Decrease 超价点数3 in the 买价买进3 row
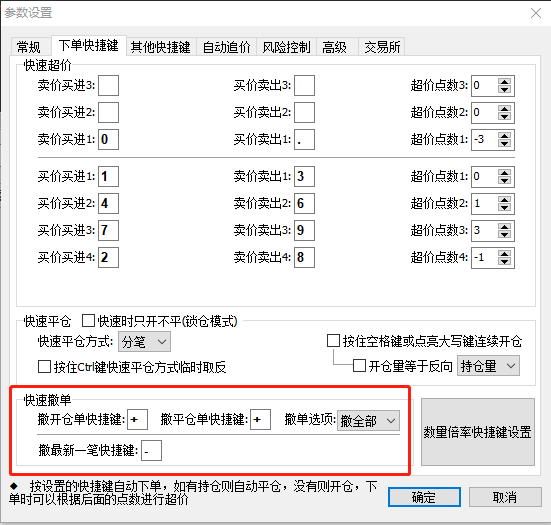The image size is (551, 525). tap(505, 235)
